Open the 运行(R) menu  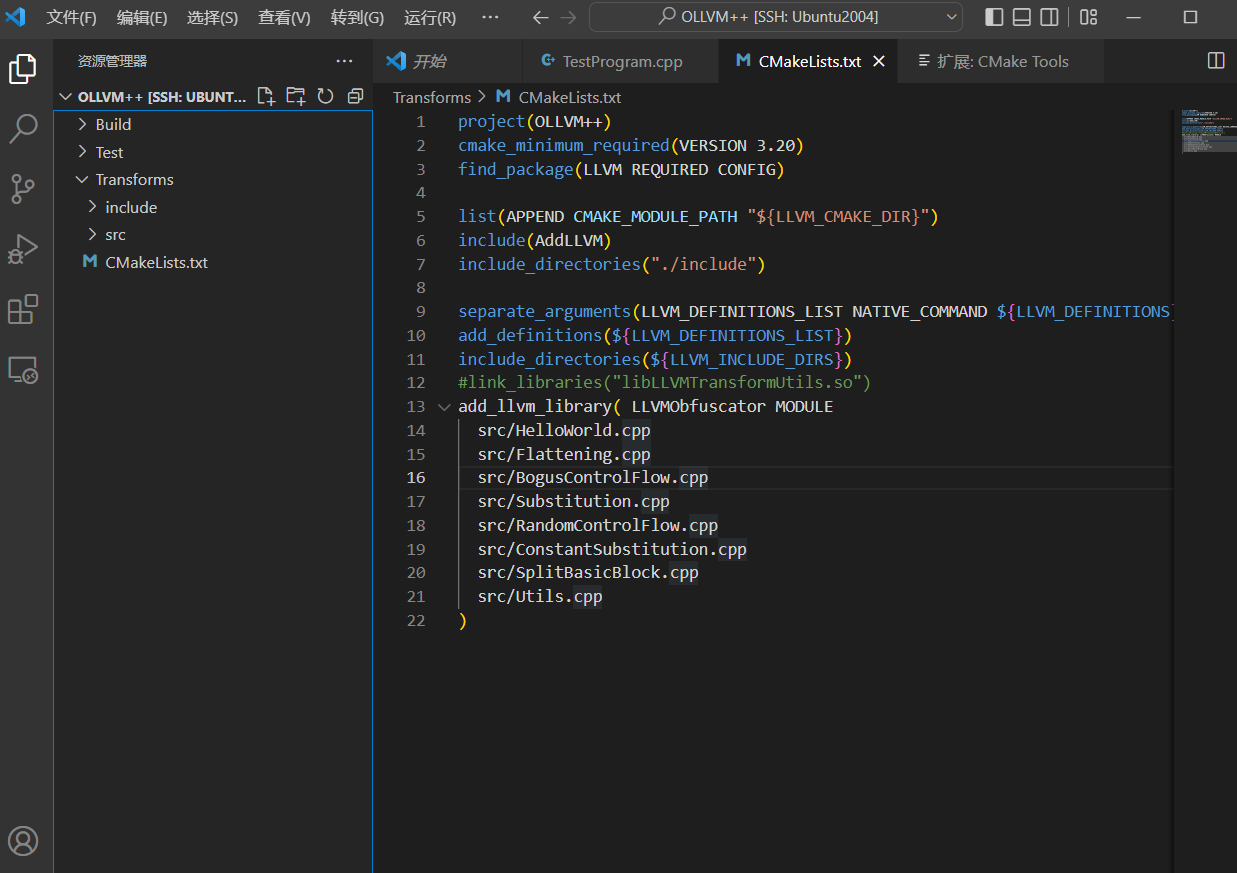tap(430, 17)
